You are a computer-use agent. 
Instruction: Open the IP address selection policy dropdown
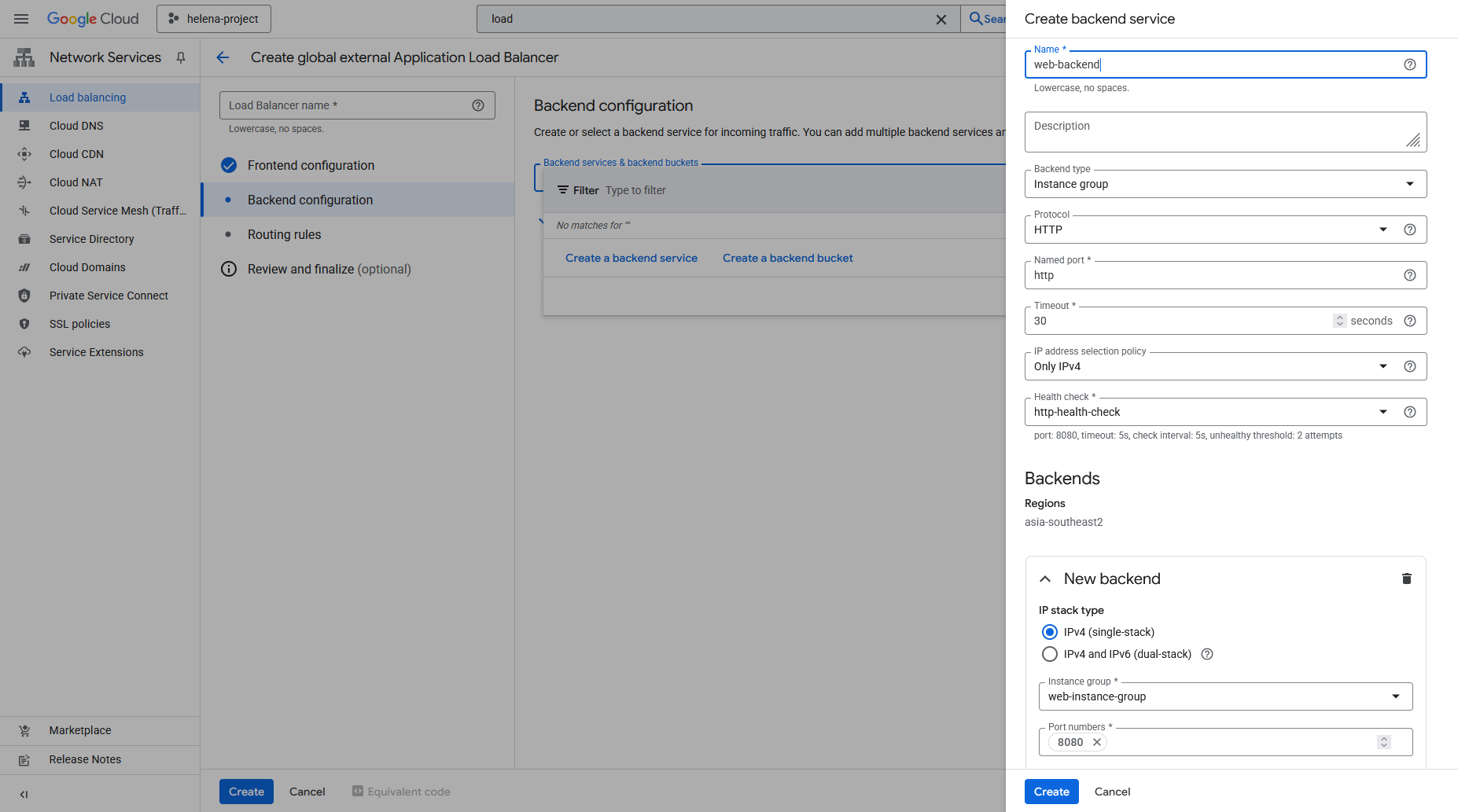1211,366
